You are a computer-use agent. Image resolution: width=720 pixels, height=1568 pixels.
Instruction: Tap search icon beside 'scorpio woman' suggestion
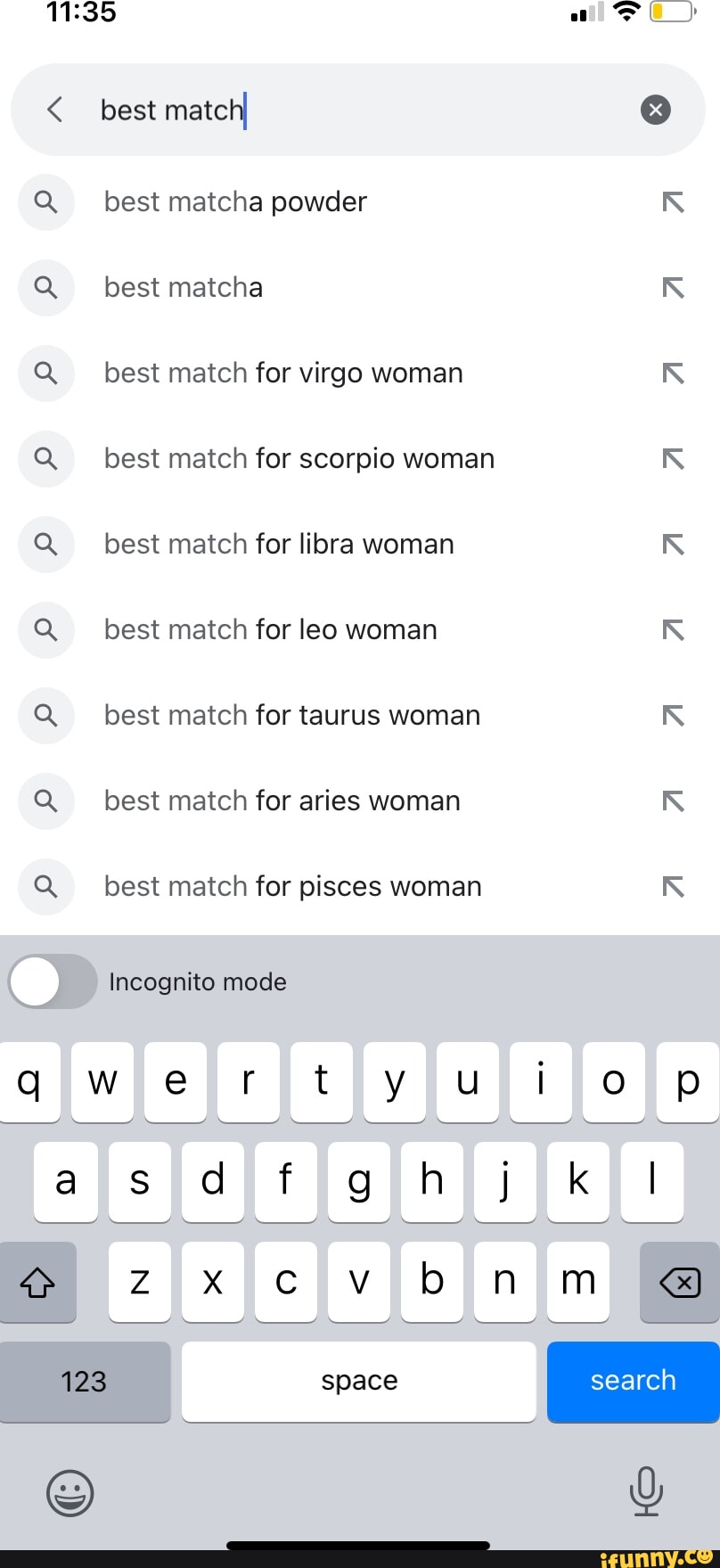(45, 459)
